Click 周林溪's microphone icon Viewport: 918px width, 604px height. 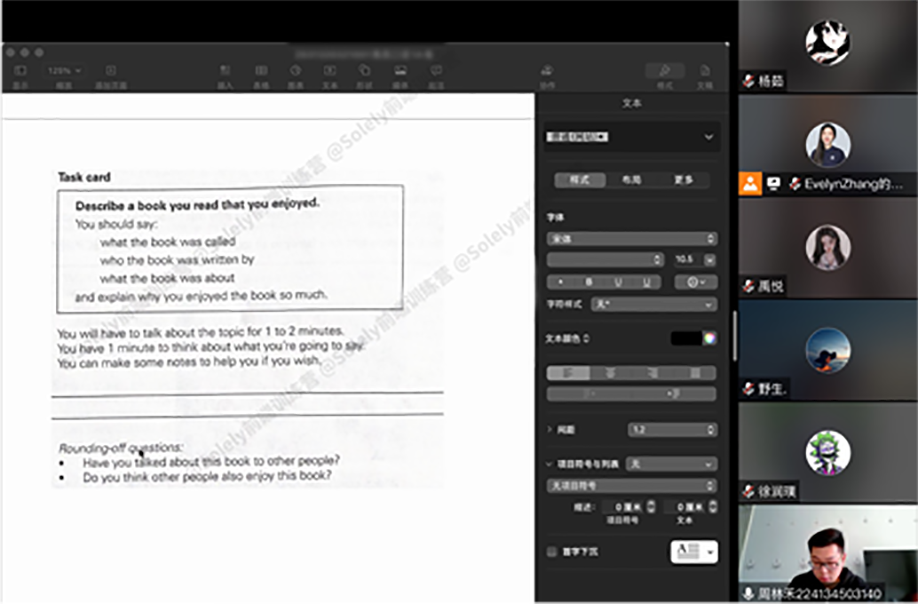(x=749, y=593)
